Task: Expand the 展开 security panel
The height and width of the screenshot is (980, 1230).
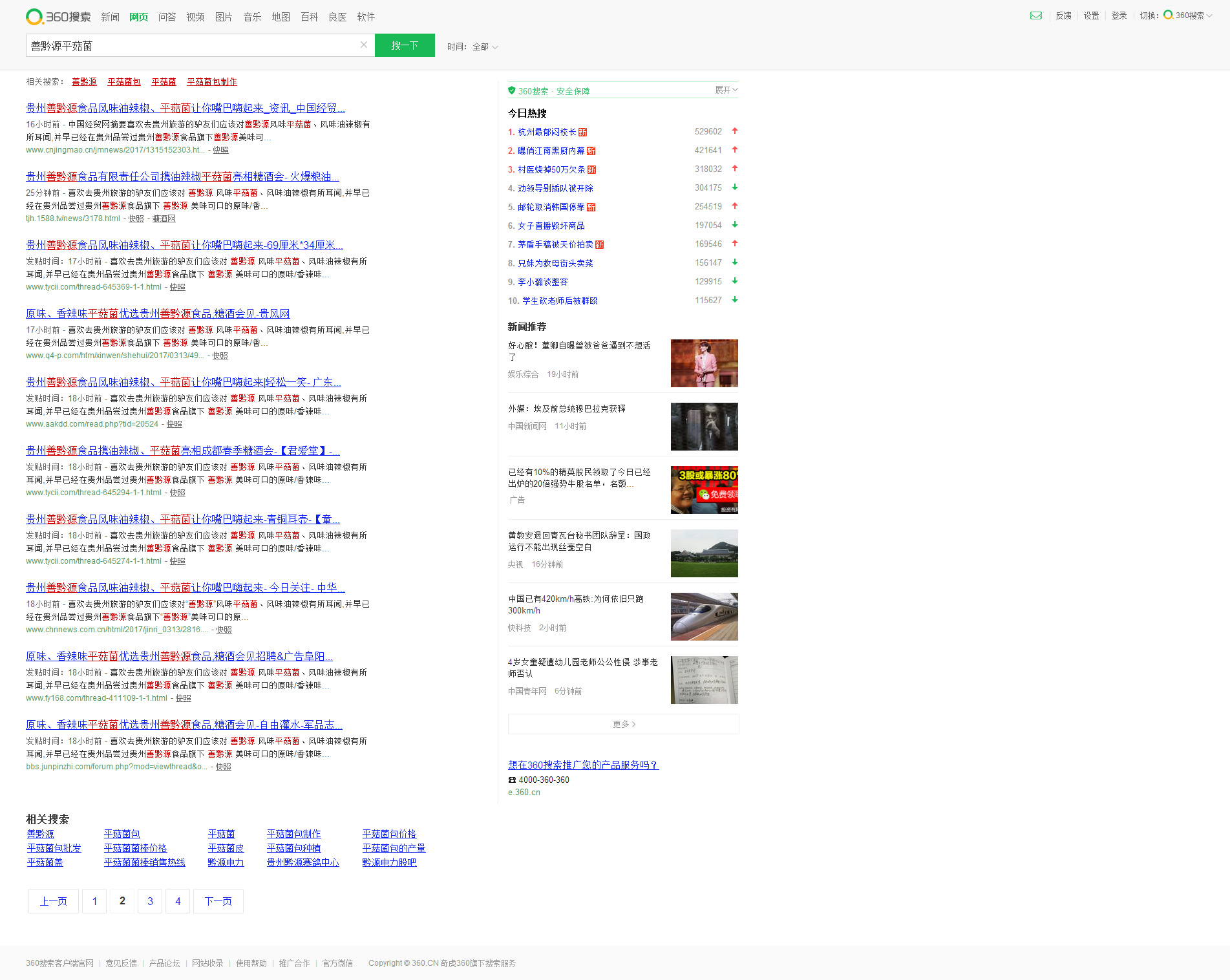Action: (x=726, y=90)
